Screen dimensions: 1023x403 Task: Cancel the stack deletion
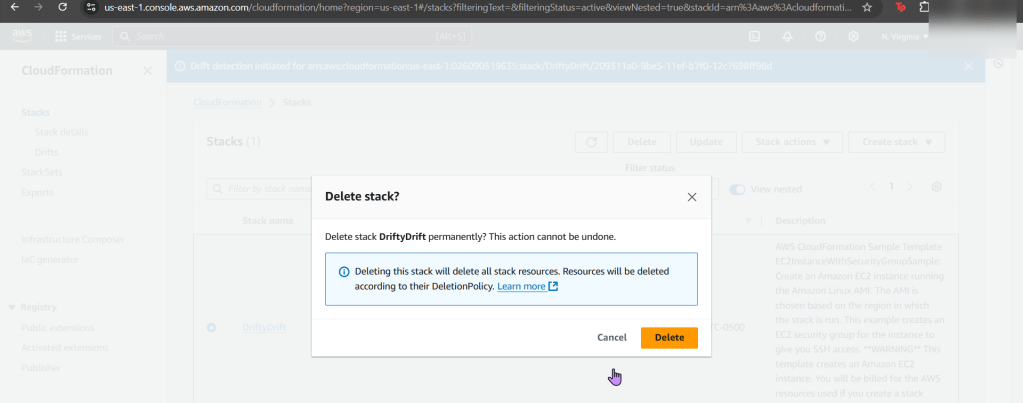pos(611,338)
